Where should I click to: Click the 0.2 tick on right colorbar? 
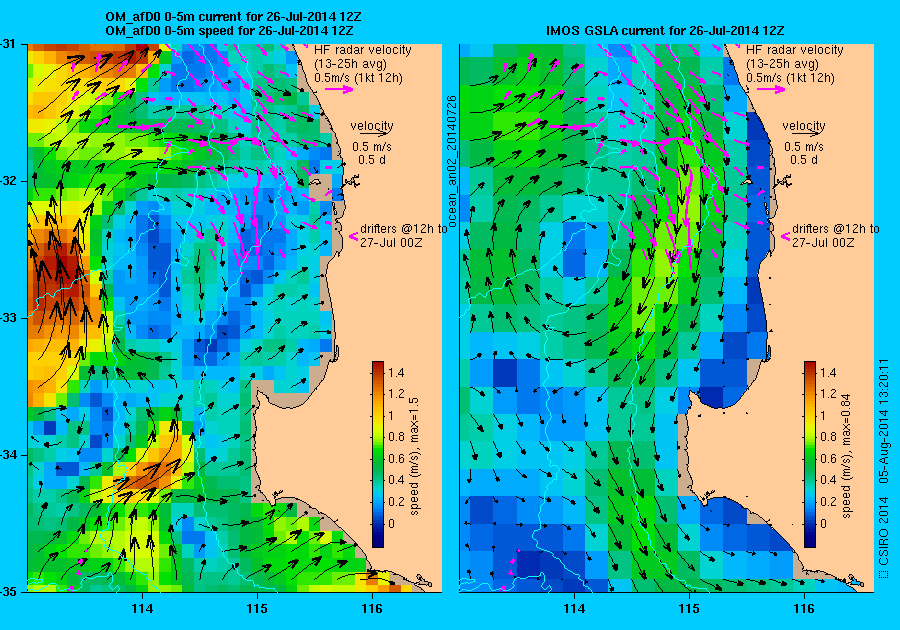[x=828, y=501]
